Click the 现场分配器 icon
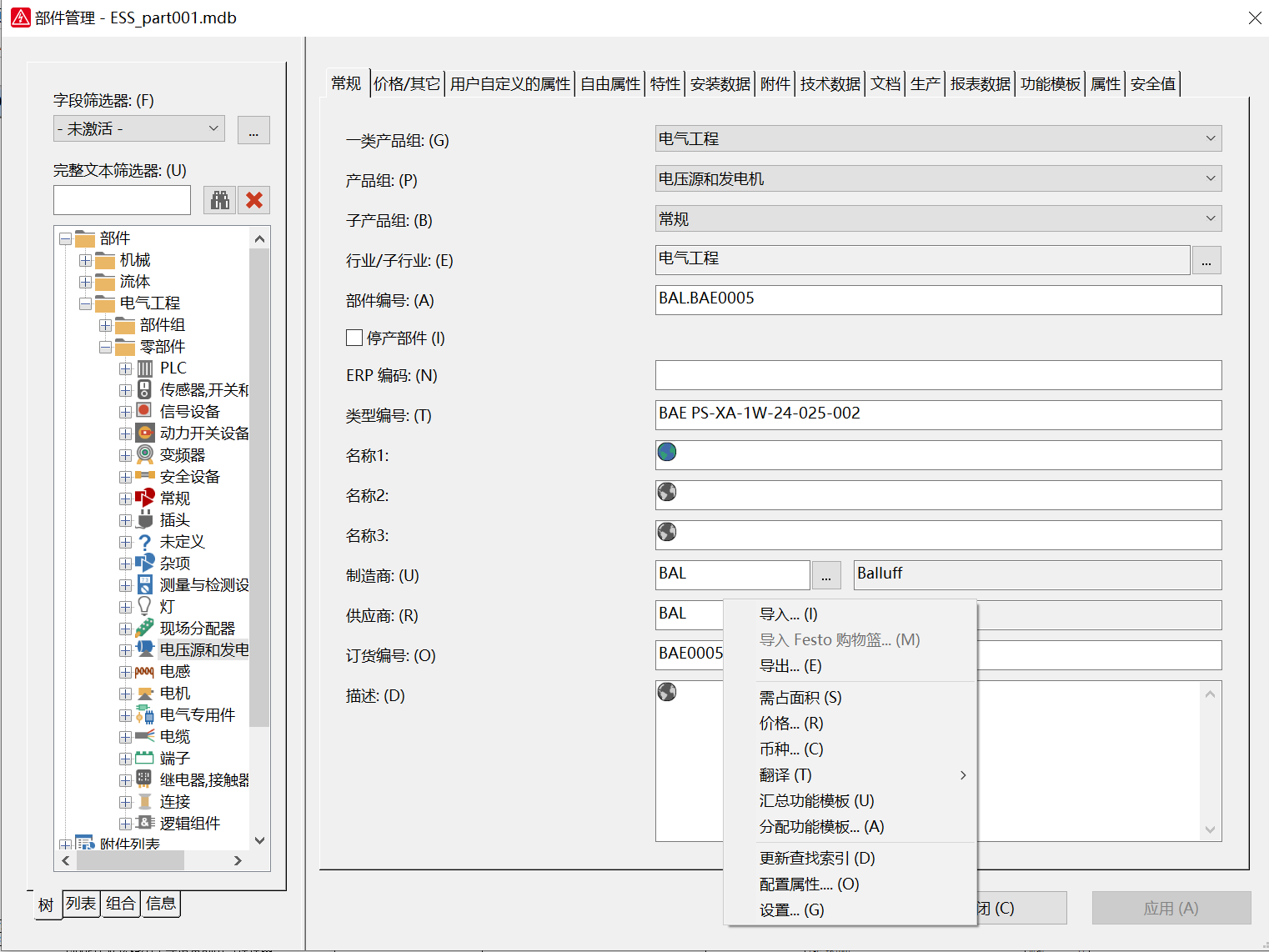 point(145,629)
